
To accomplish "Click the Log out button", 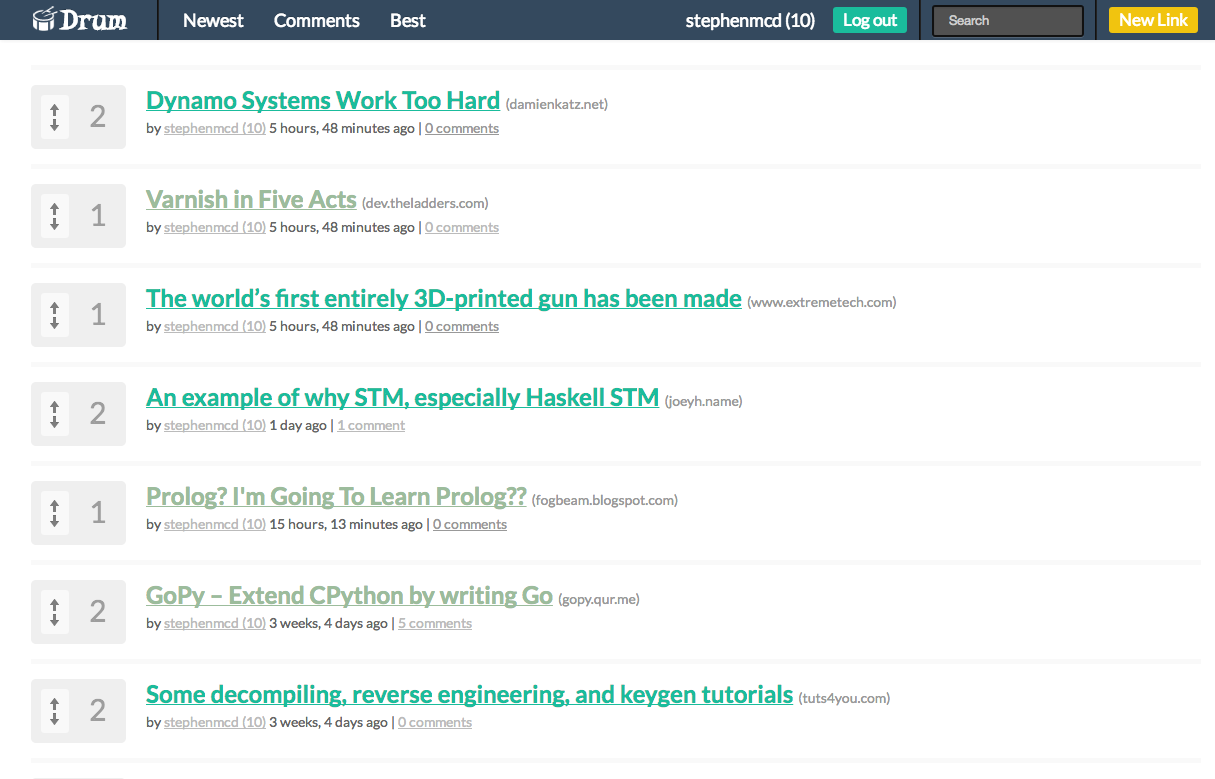I will tap(870, 20).
